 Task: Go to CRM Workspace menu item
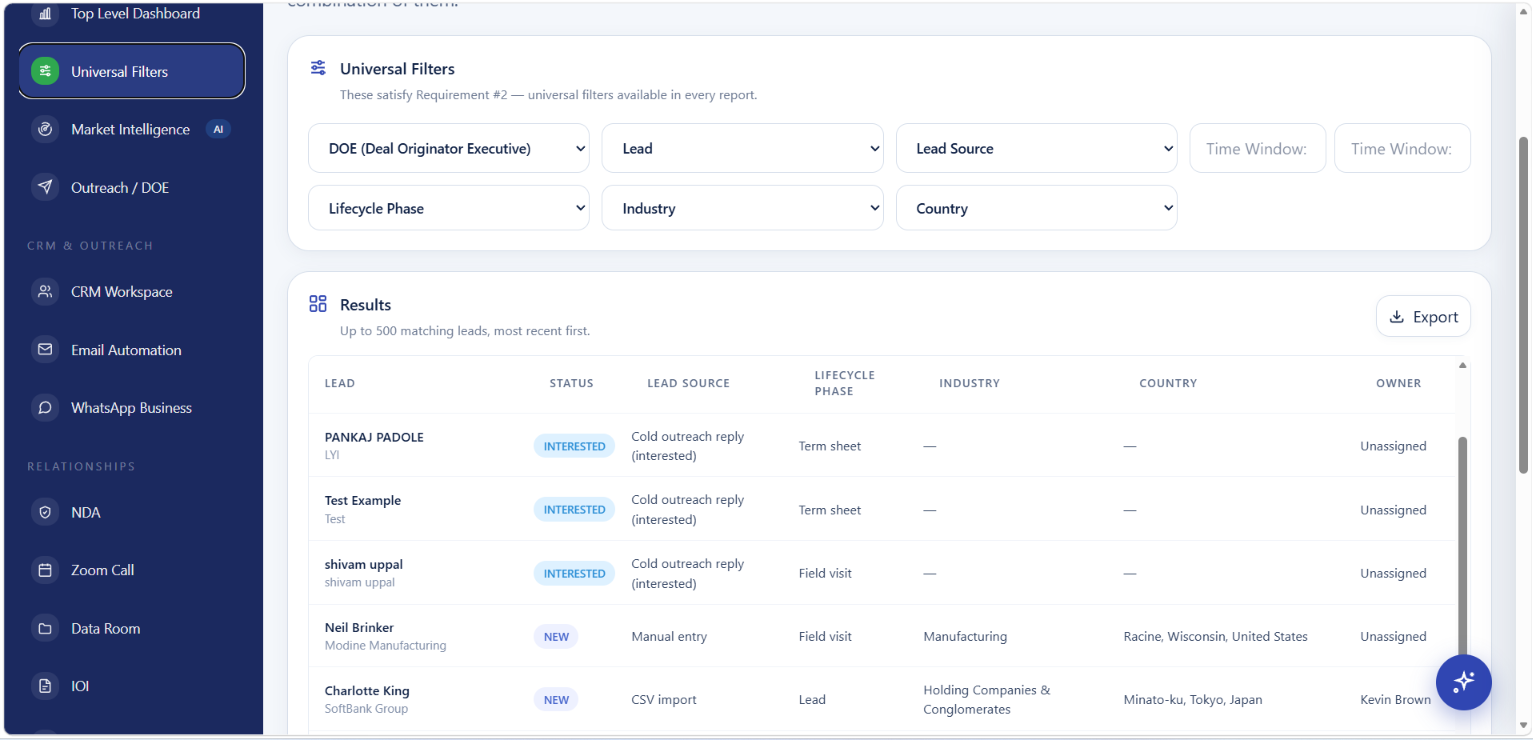(x=132, y=292)
